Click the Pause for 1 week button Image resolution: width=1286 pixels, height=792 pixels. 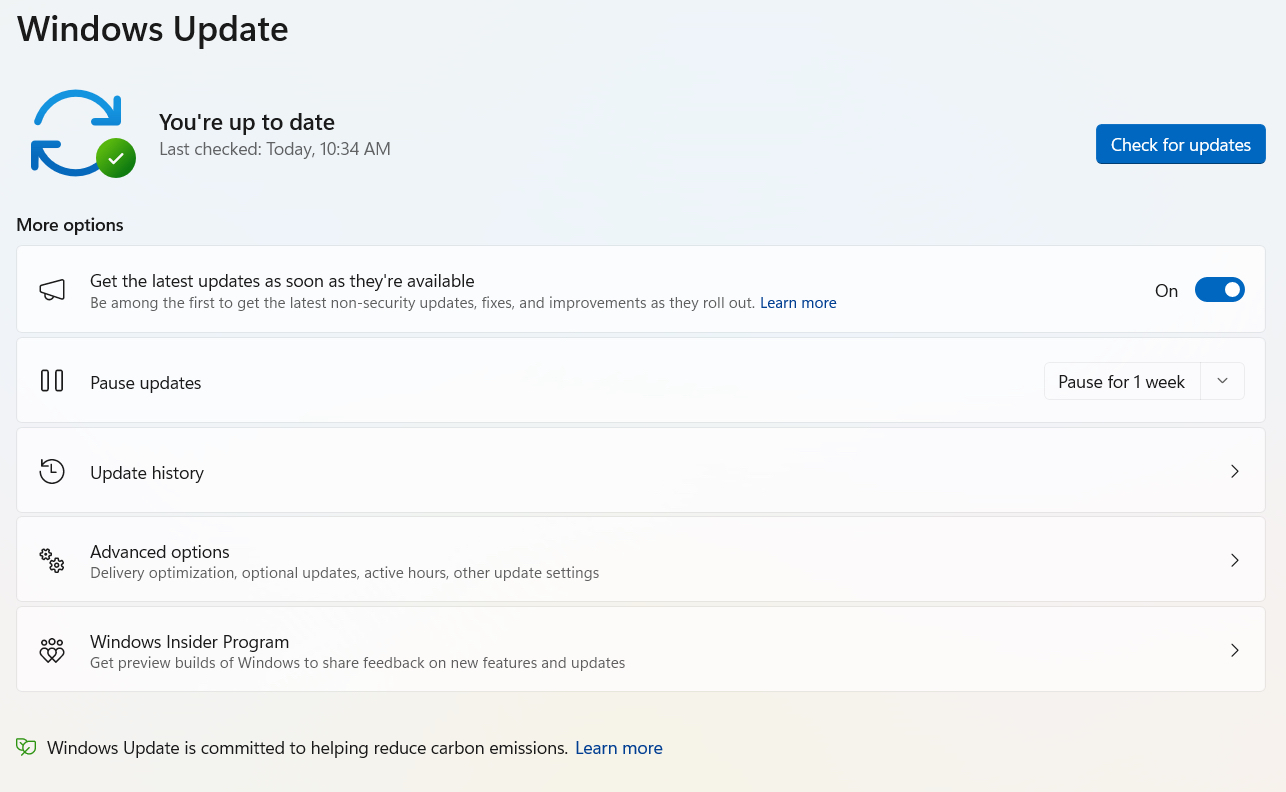click(x=1122, y=381)
